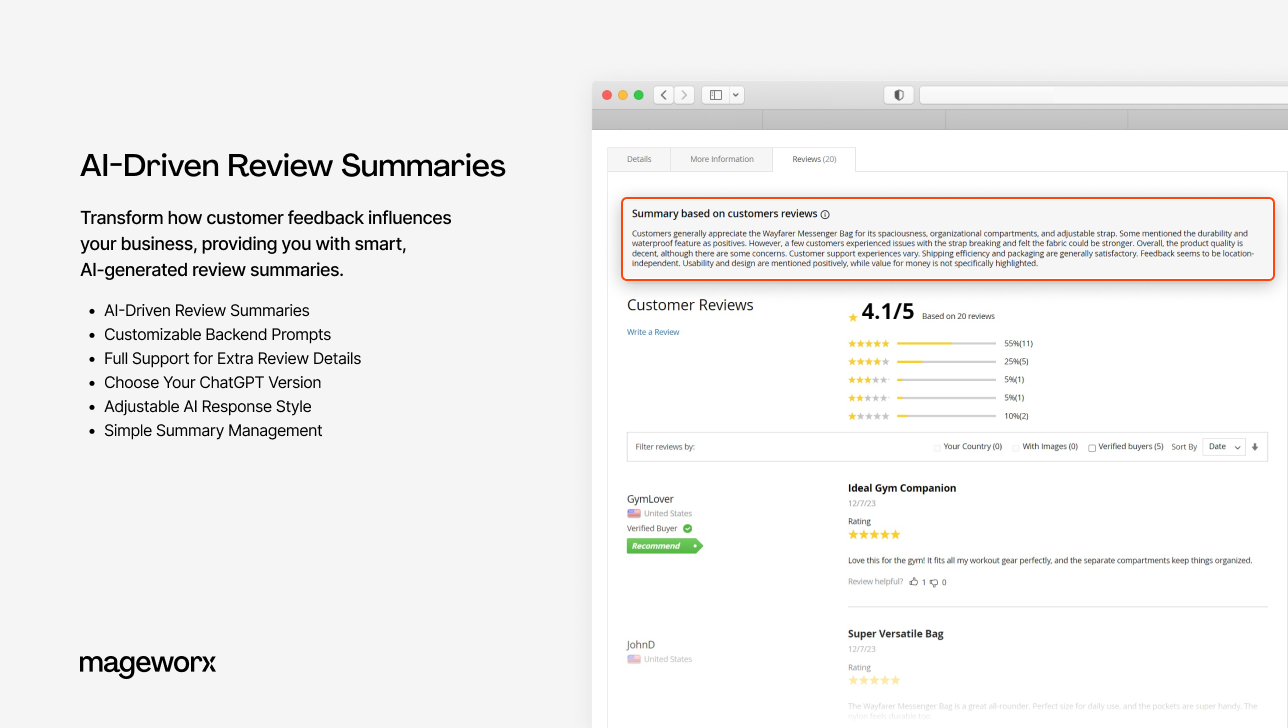The height and width of the screenshot is (728, 1288).
Task: Expand the browser Reader view shield menu
Action: tap(898, 94)
